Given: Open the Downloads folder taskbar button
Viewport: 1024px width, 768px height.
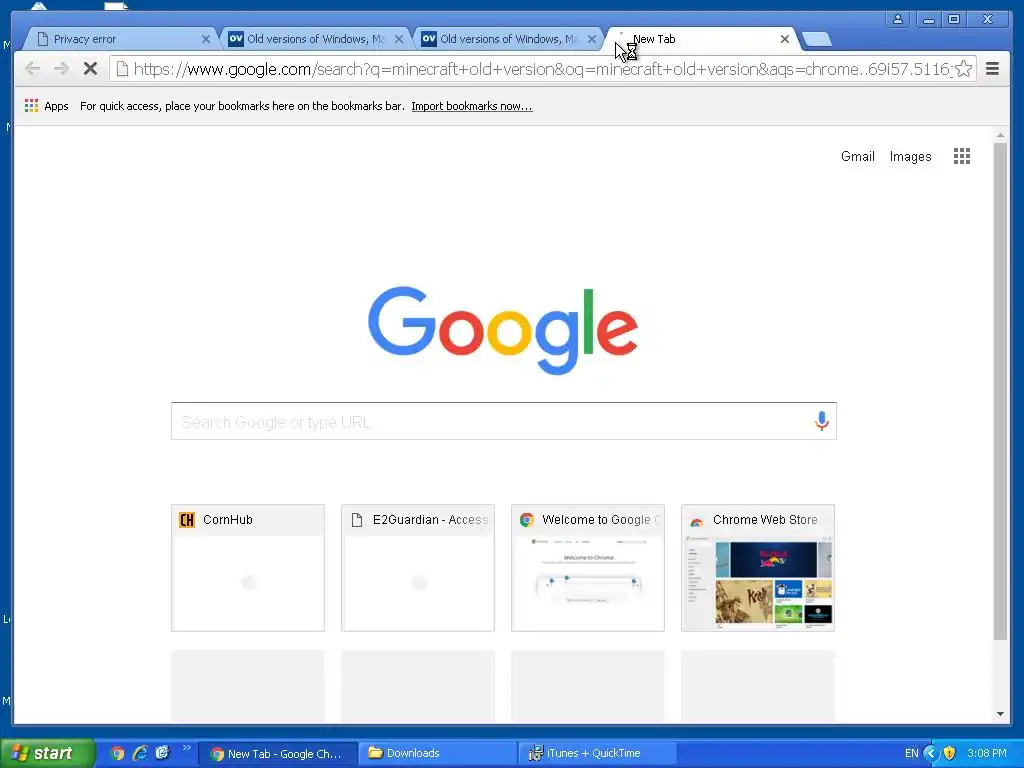Looking at the screenshot, I should (x=438, y=754).
